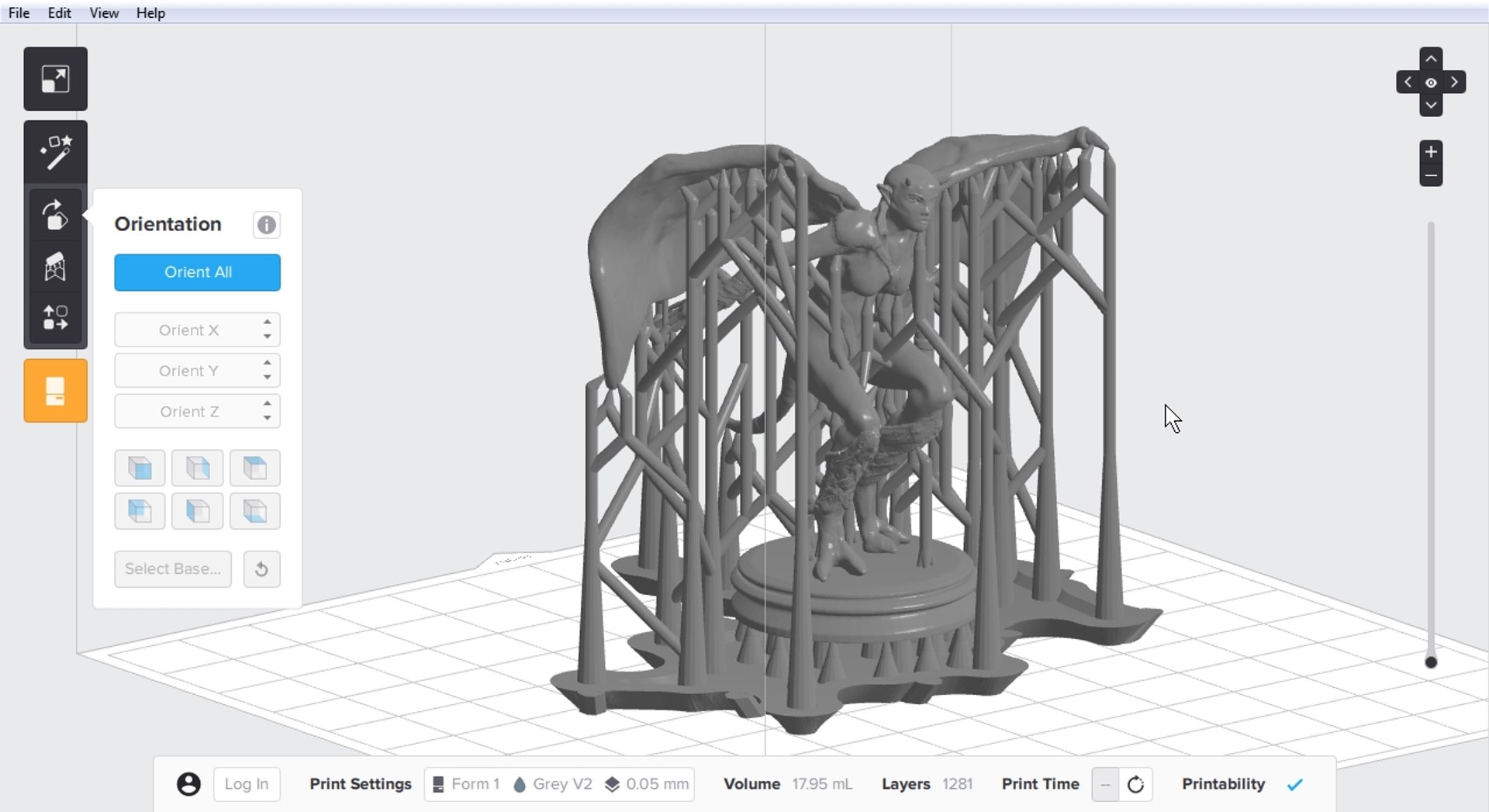Screen dimensions: 1489x812
Task: Click the Orient All button
Action: [198, 272]
